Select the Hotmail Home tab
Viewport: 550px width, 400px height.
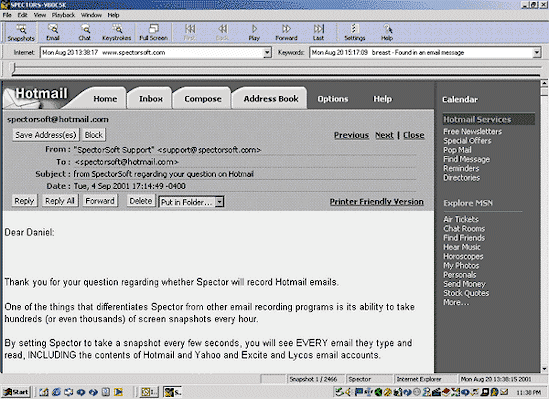(x=105, y=99)
